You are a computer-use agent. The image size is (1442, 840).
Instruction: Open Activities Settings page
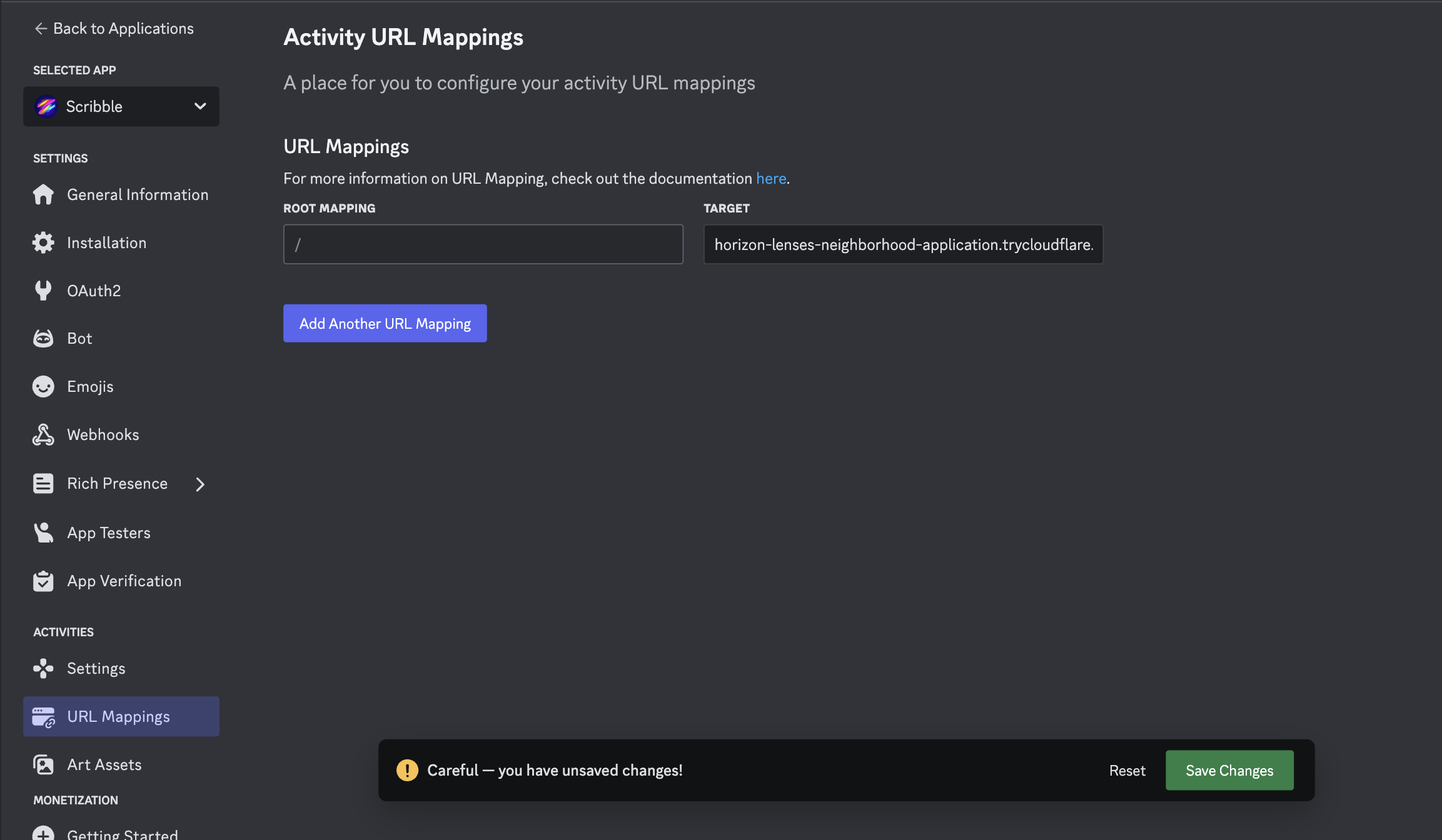point(121,668)
